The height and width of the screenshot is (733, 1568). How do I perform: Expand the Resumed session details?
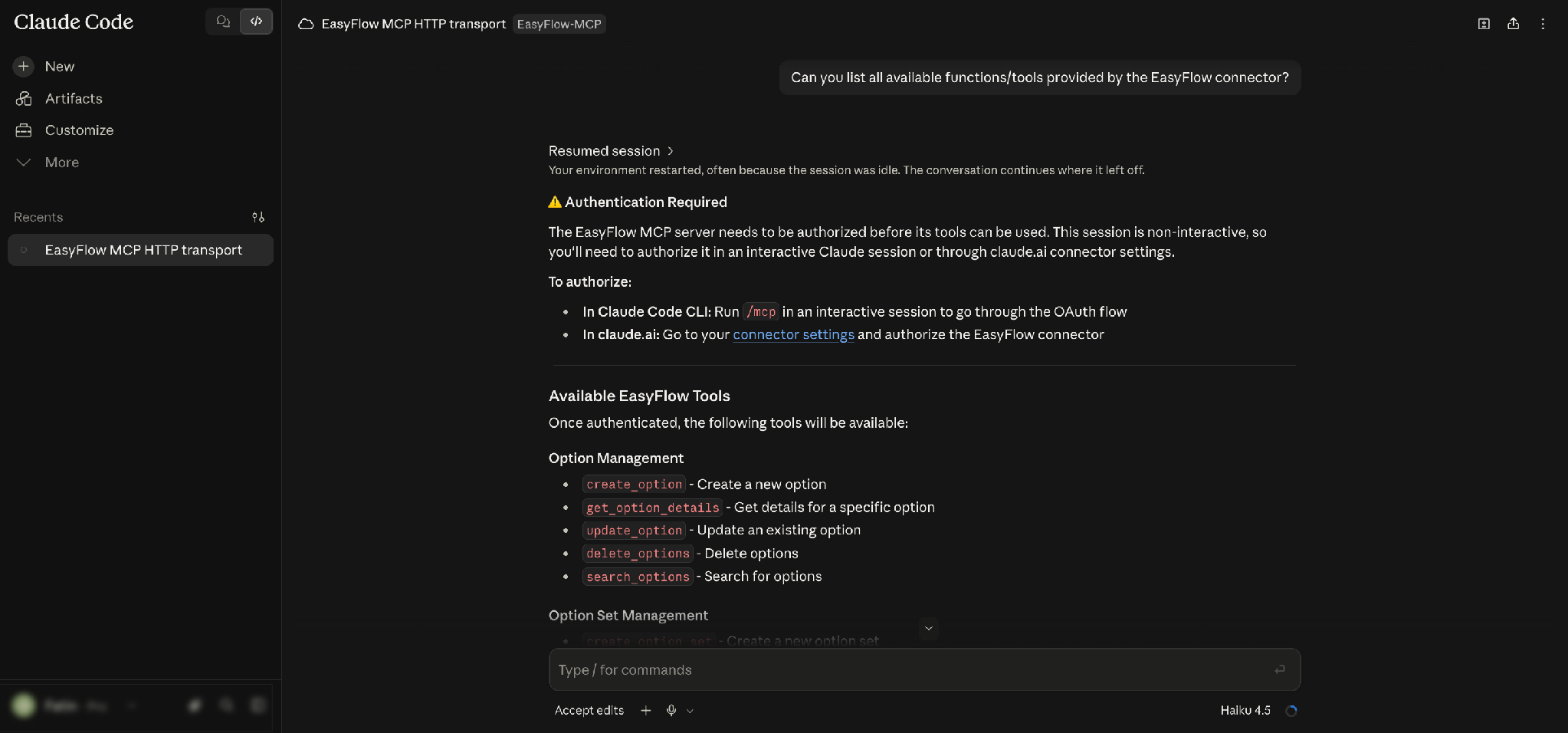point(612,151)
